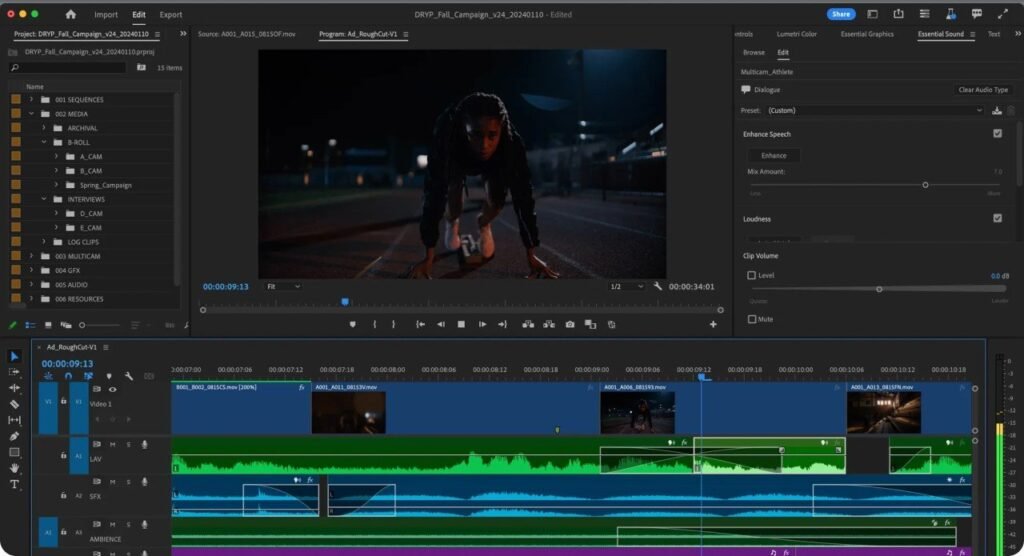The image size is (1024, 556).
Task: Open the 1/2 playback resolution dropdown
Action: click(x=626, y=286)
